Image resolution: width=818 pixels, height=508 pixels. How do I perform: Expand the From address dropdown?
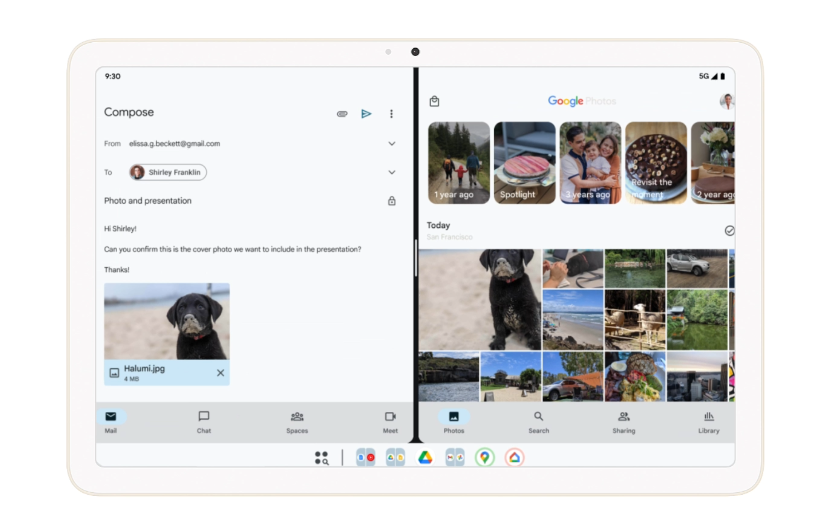(391, 144)
